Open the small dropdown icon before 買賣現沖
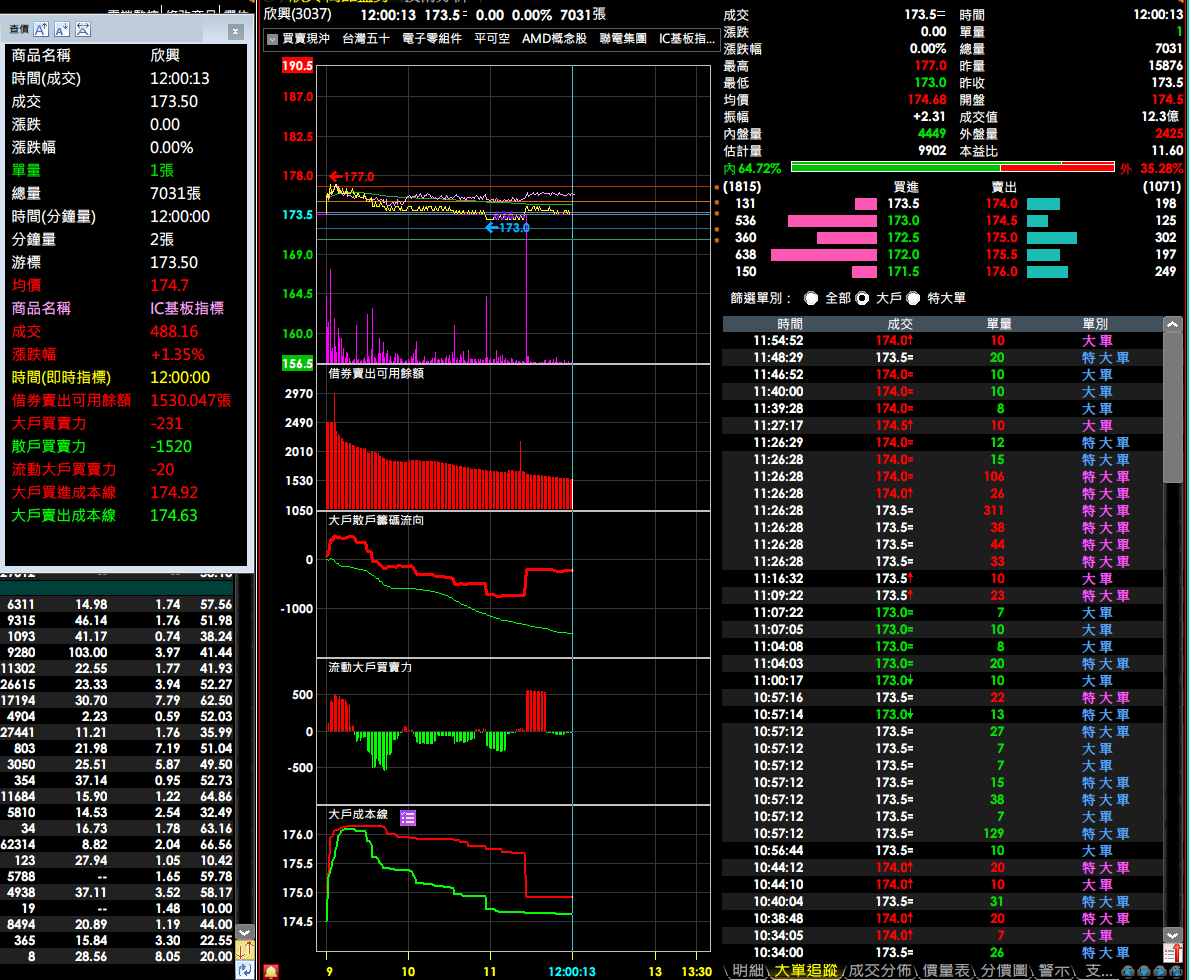This screenshot has height=980, width=1191. pos(272,39)
